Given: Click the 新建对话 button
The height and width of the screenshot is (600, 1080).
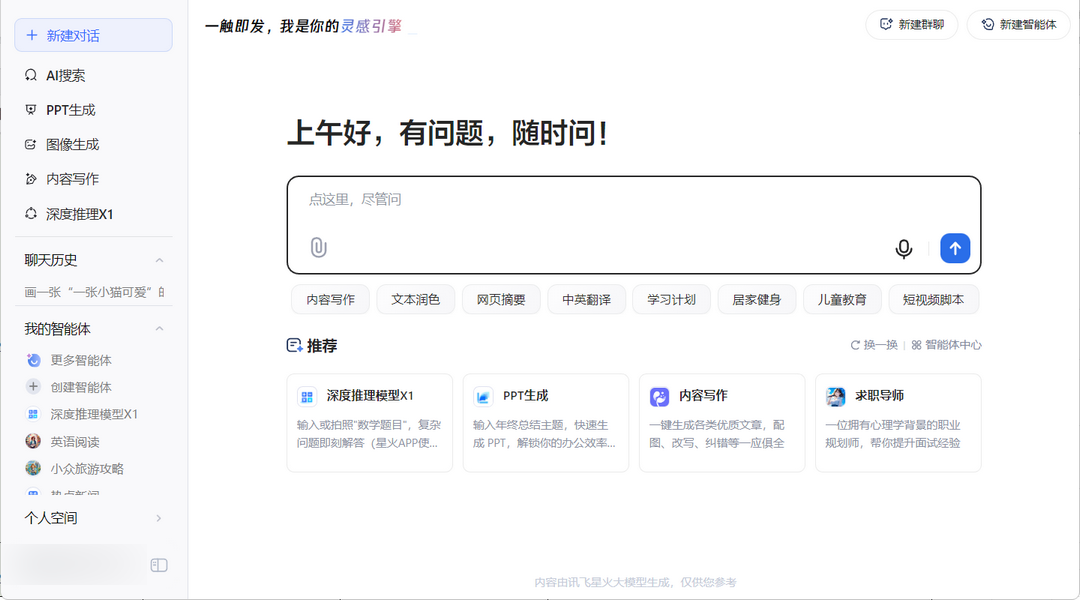Looking at the screenshot, I should tap(93, 35).
